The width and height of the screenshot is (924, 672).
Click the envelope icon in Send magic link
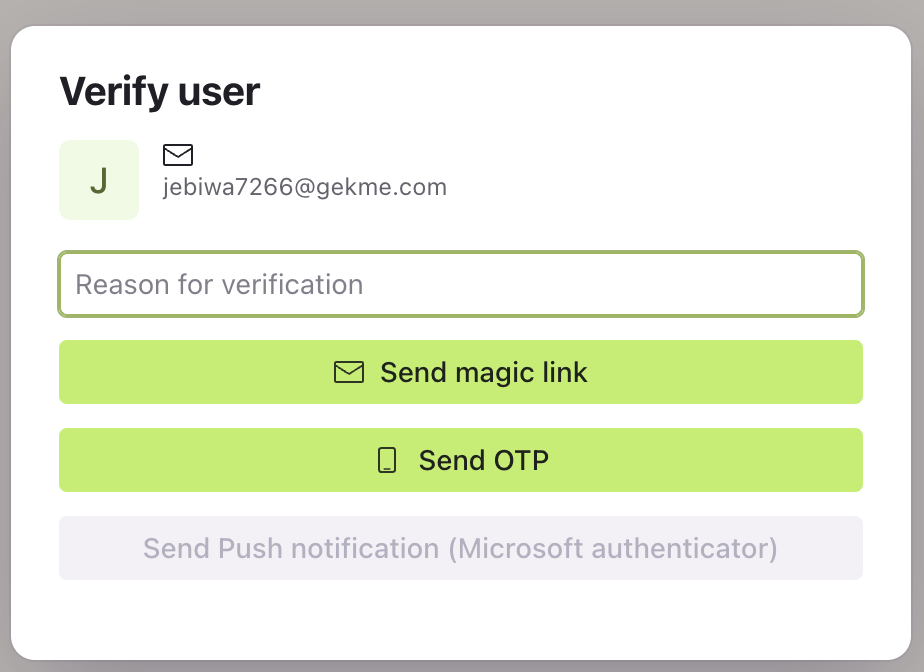click(348, 373)
